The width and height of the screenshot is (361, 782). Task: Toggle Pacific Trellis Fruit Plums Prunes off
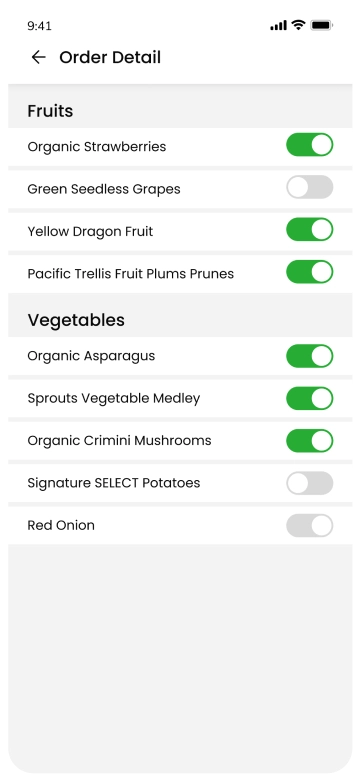[x=310, y=272]
